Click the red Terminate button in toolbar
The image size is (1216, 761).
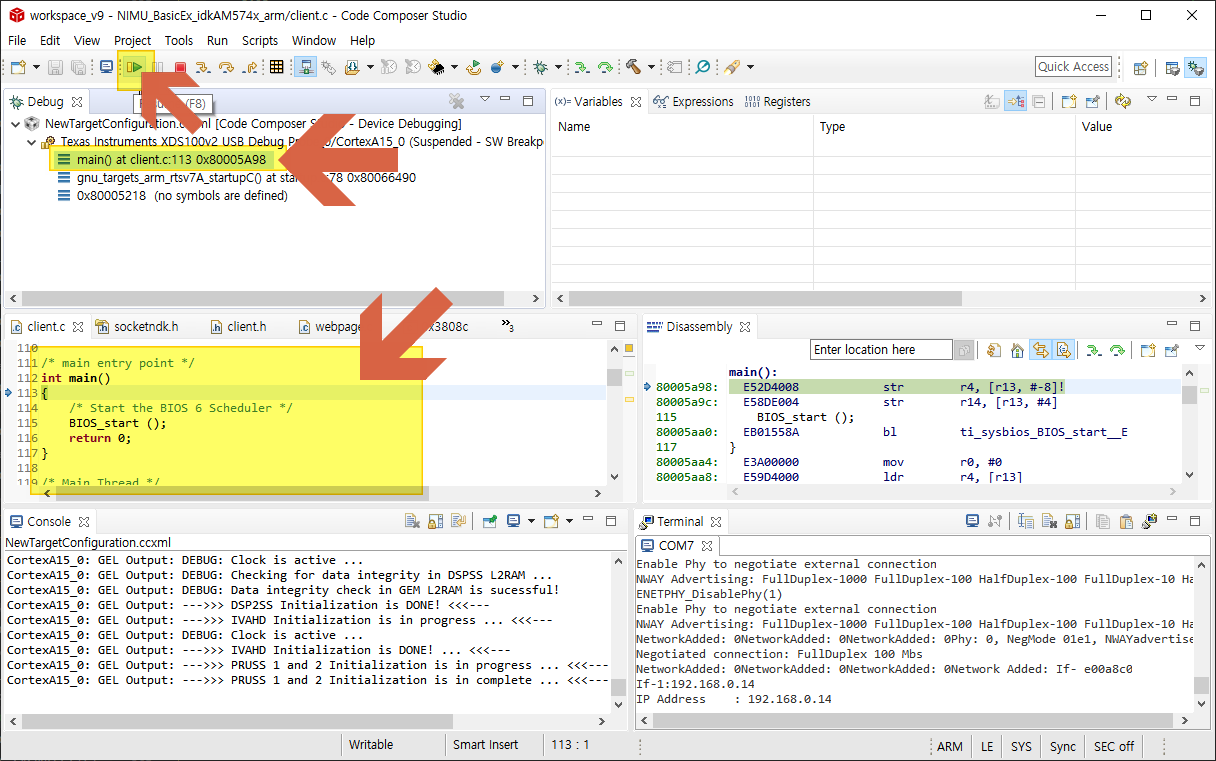pyautogui.click(x=181, y=67)
